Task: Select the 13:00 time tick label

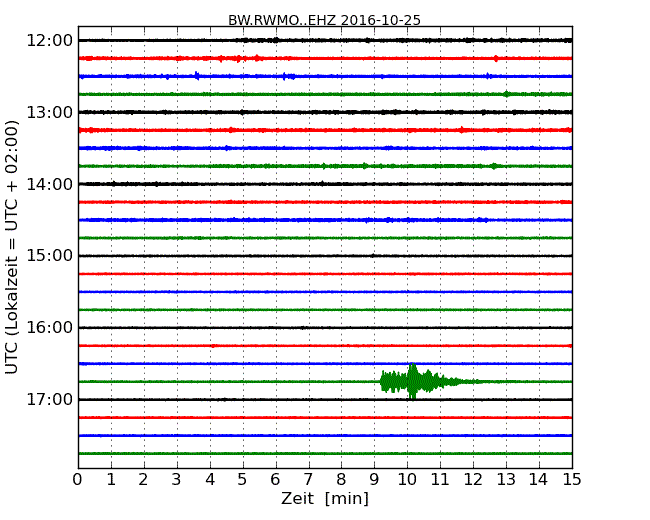Action: tap(50, 112)
